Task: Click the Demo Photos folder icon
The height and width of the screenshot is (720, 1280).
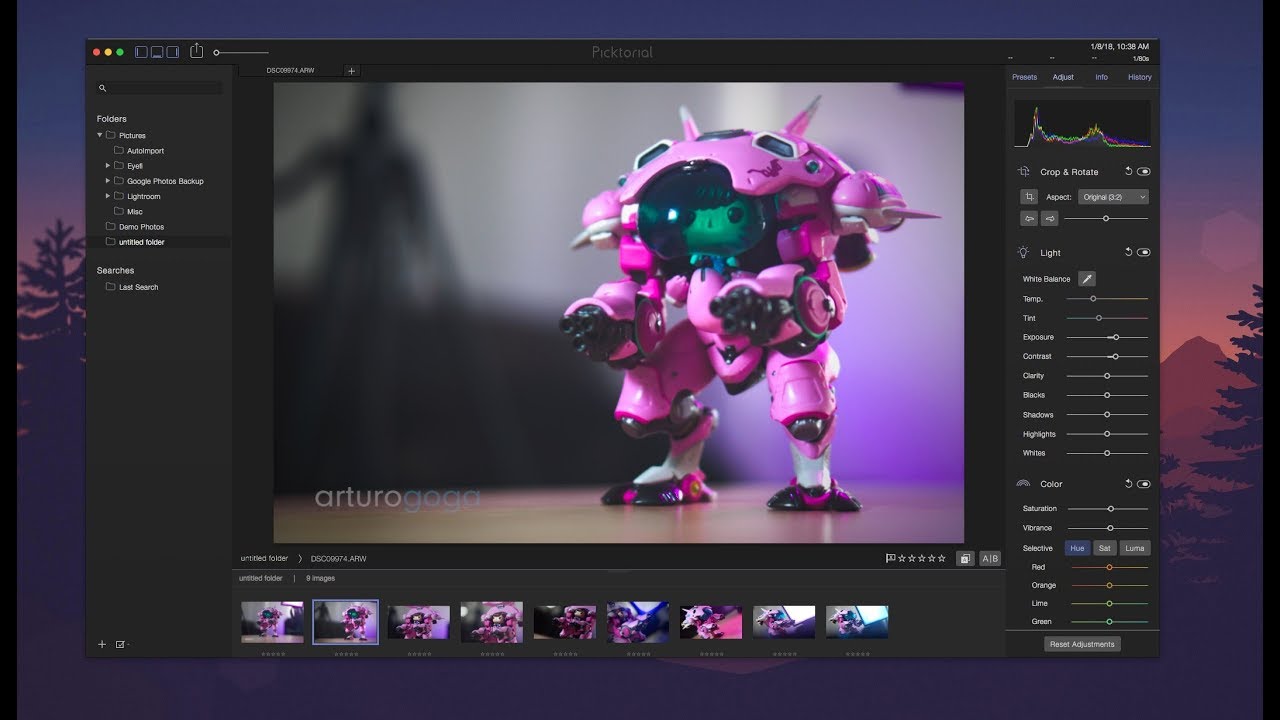Action: [x=111, y=227]
